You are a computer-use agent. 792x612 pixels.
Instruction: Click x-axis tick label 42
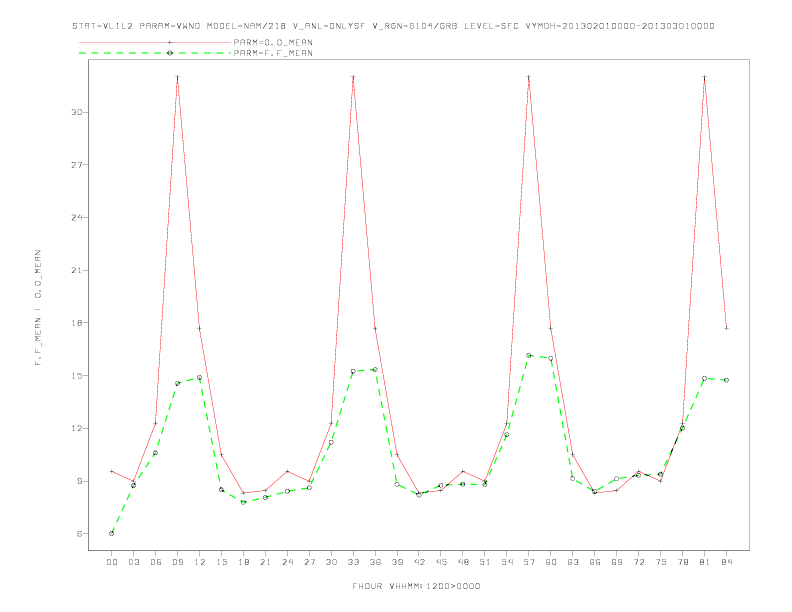coord(419,562)
